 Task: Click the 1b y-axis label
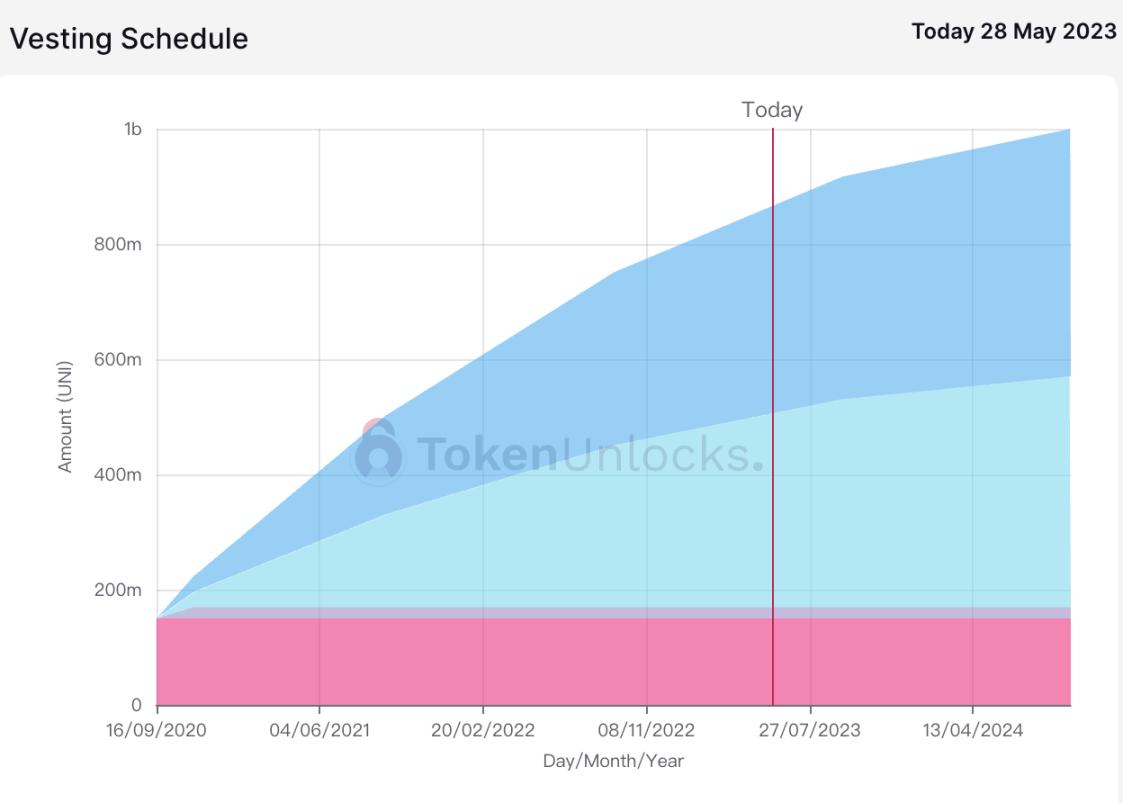132,129
